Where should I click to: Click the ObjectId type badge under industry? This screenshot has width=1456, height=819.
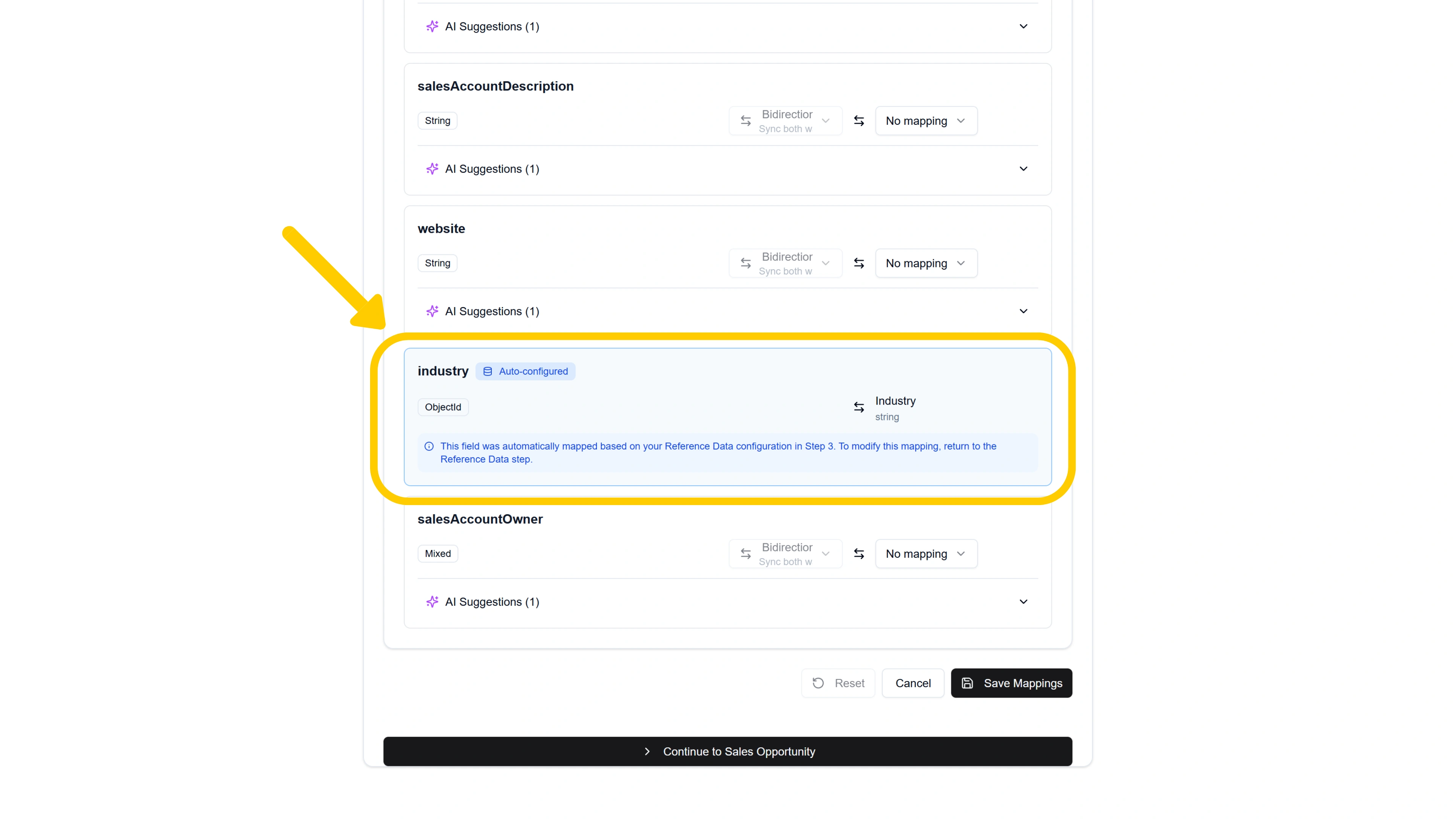443,407
